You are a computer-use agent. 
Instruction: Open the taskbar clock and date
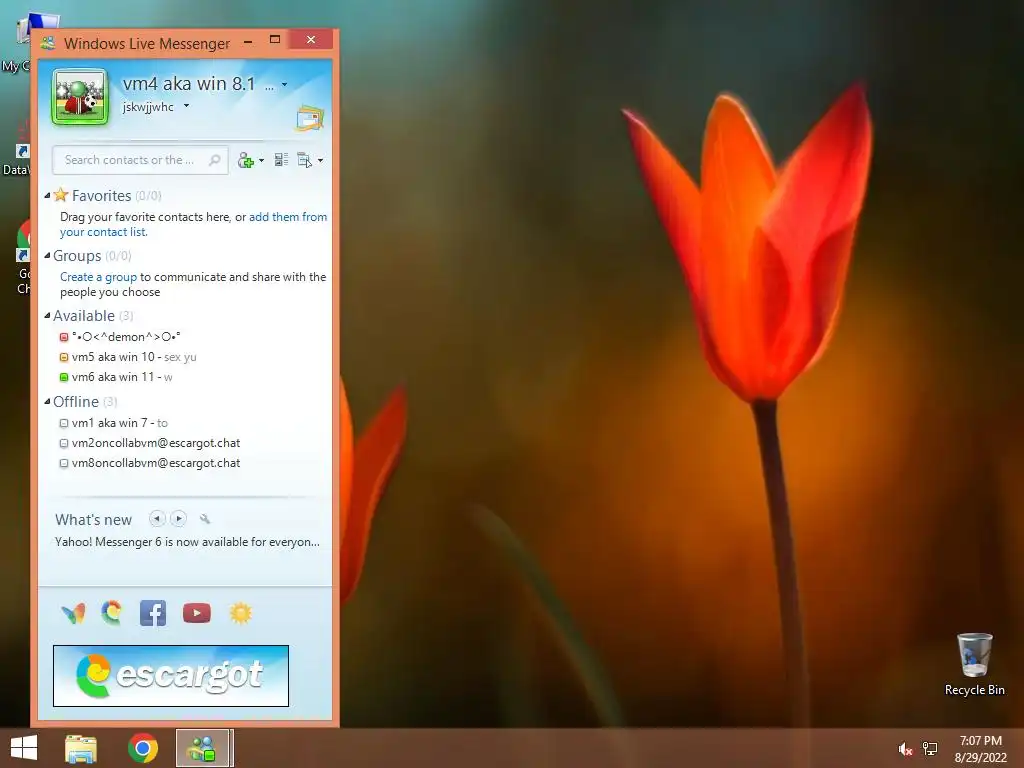(980, 749)
